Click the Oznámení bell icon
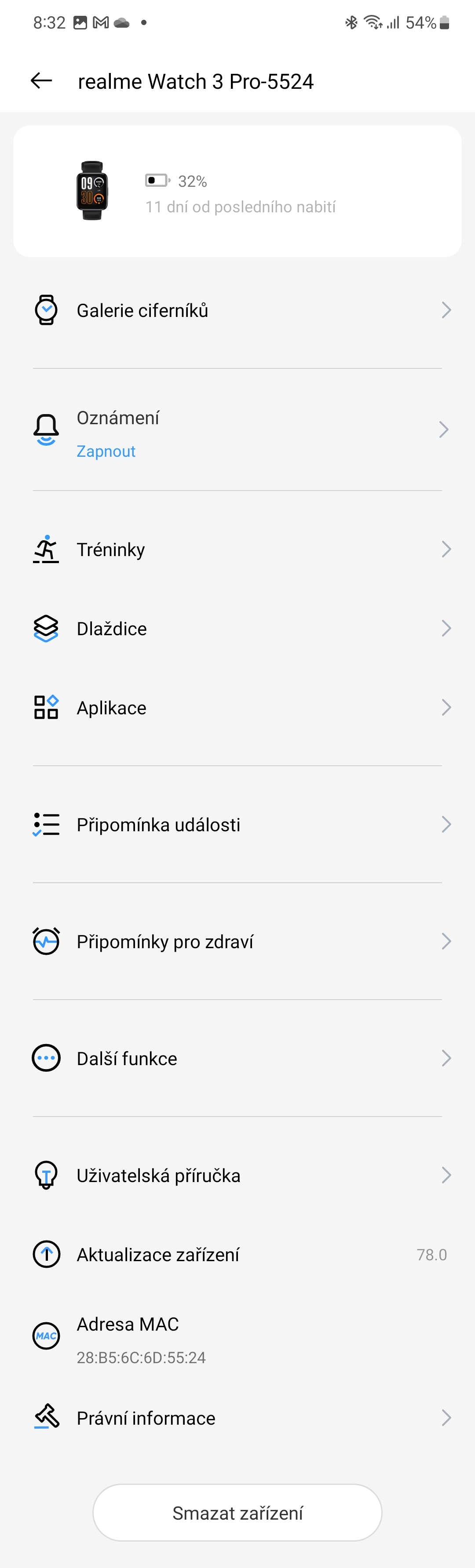Screen dimensions: 475x1568 tap(46, 429)
